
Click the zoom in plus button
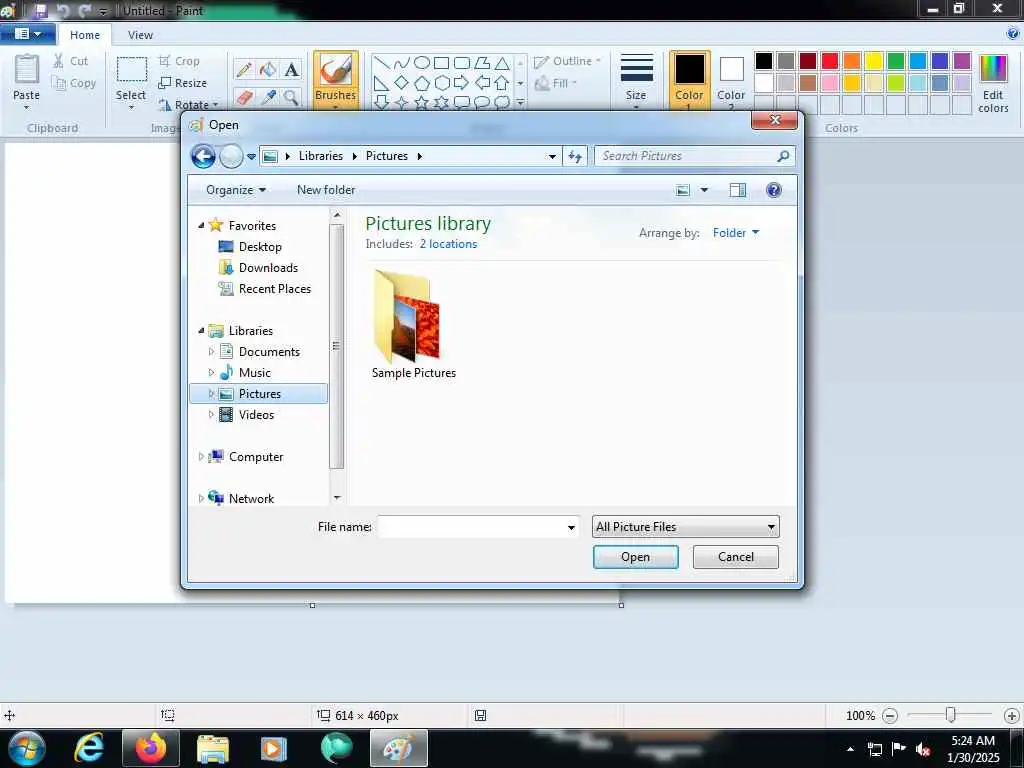pyautogui.click(x=1011, y=716)
